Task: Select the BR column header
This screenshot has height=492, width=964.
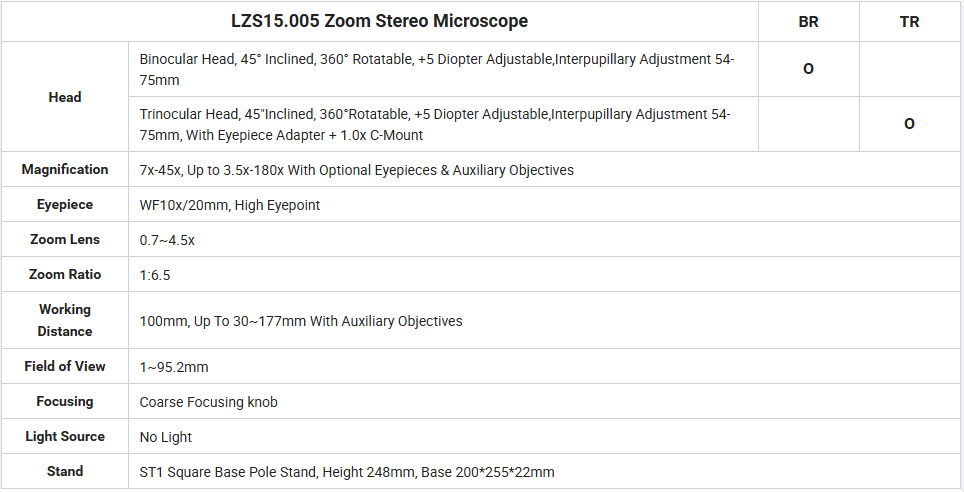Action: tap(808, 22)
